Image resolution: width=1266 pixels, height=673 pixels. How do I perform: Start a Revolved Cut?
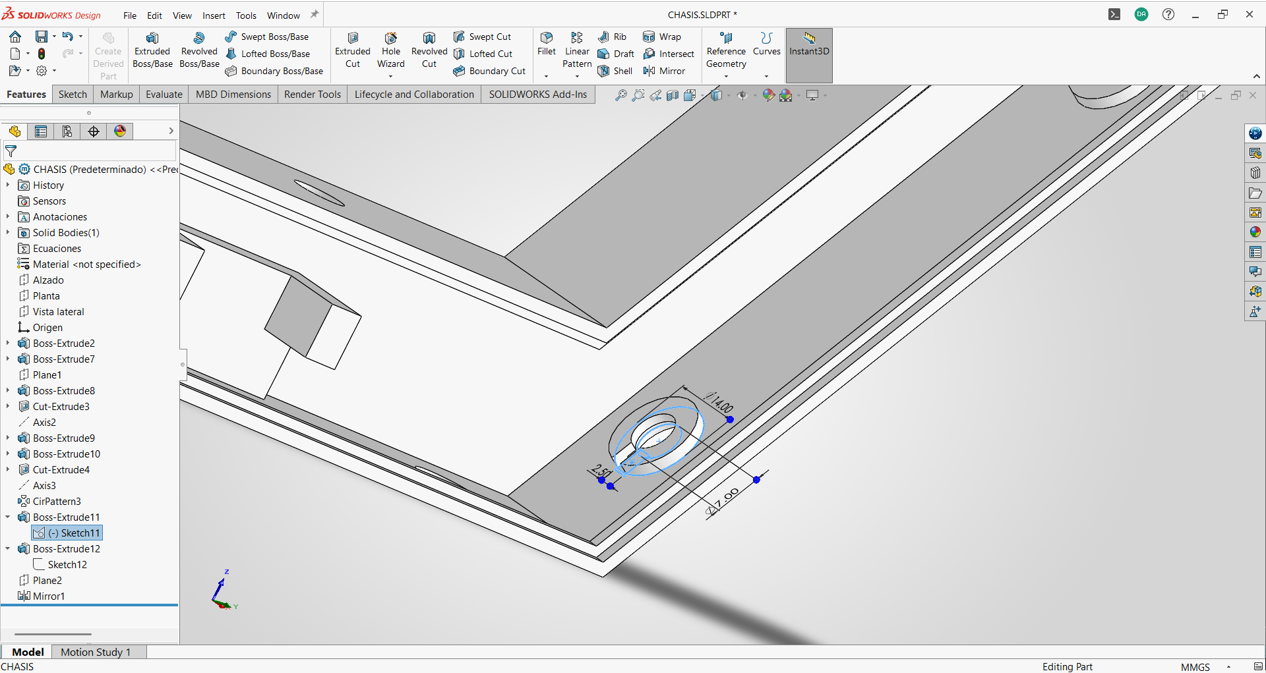[429, 50]
